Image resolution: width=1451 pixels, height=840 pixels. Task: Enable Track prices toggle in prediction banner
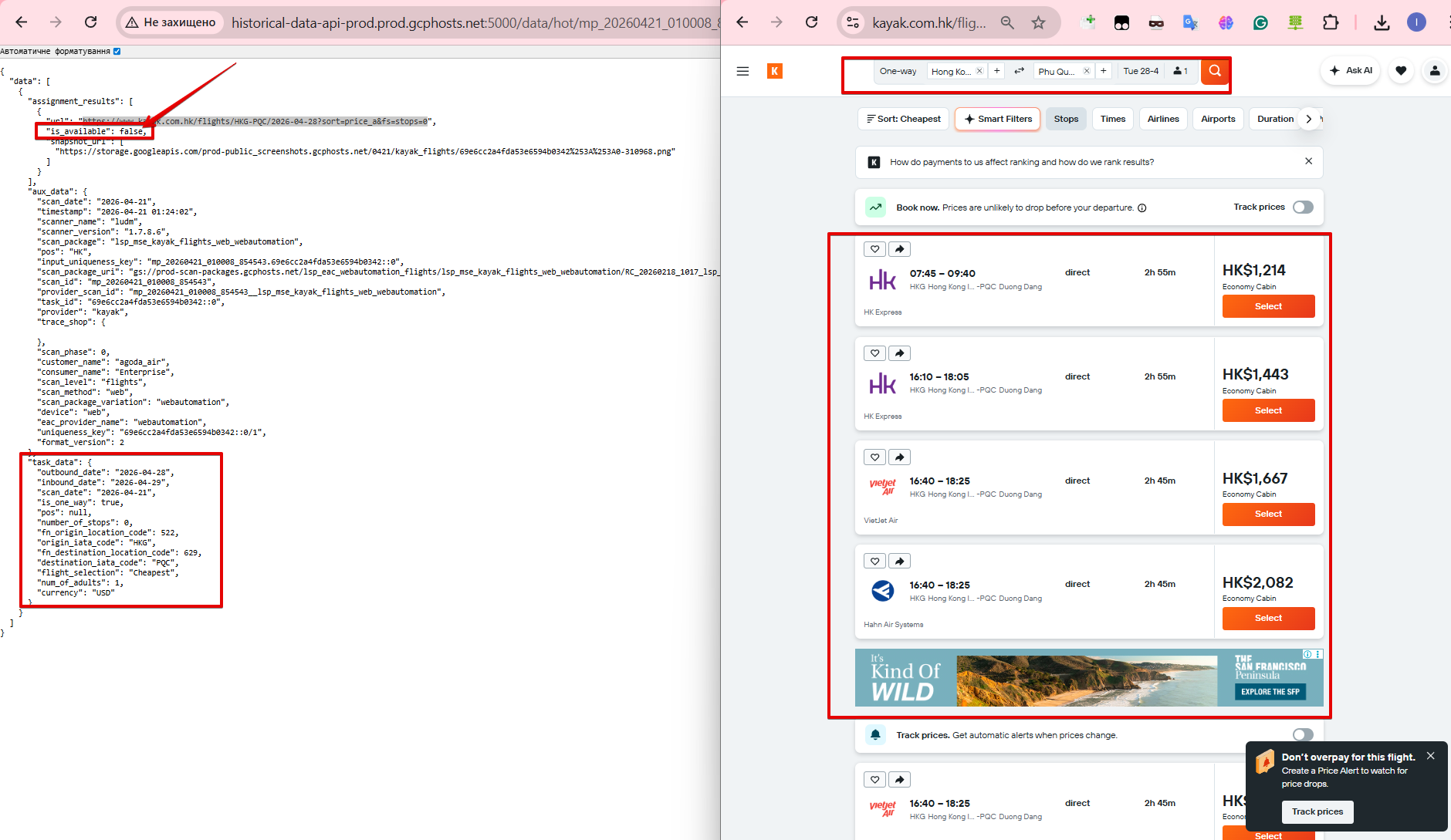coord(1303,207)
